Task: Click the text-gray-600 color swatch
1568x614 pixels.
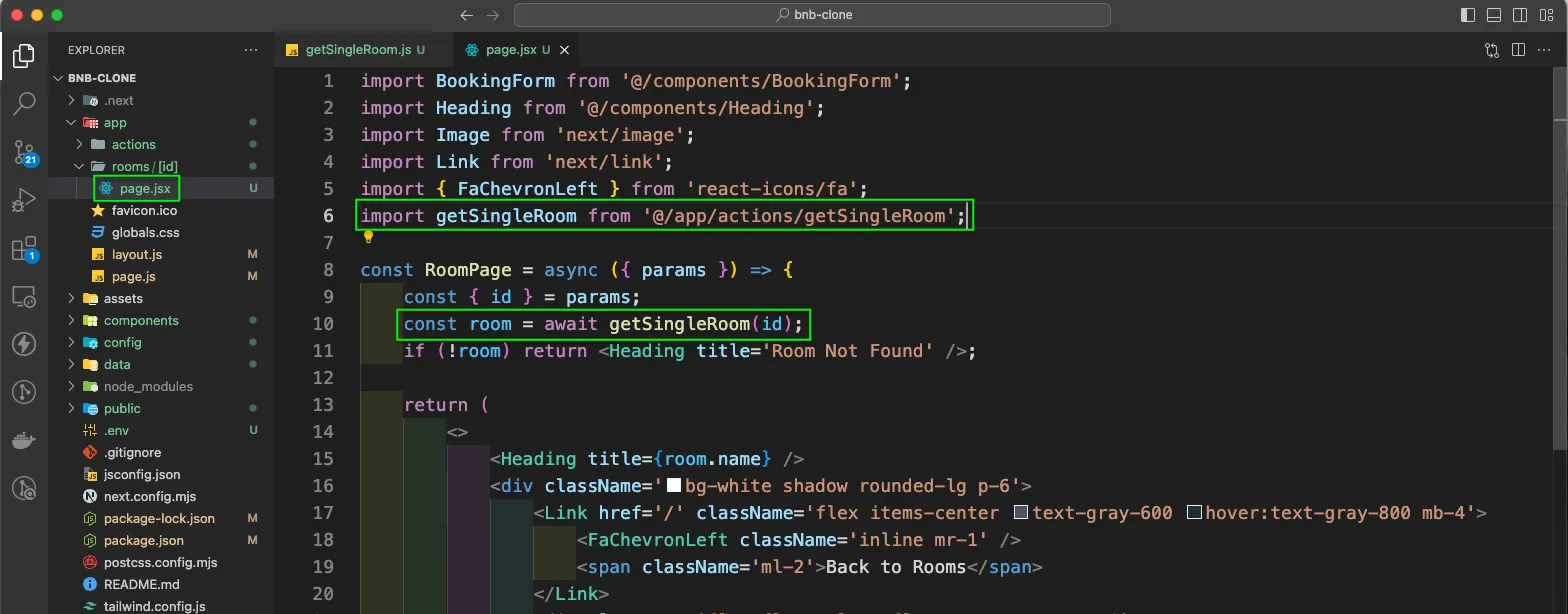Action: point(1021,513)
